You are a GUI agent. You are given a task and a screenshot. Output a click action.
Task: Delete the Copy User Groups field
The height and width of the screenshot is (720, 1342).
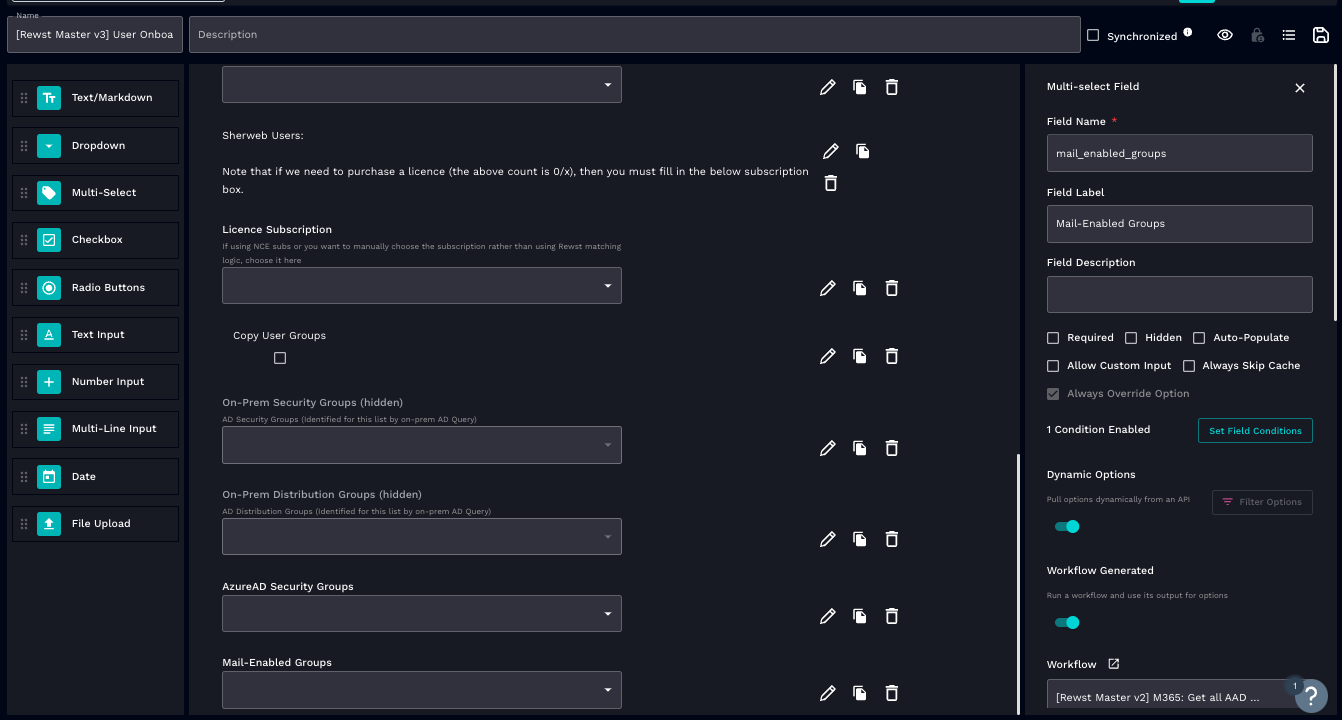(892, 356)
